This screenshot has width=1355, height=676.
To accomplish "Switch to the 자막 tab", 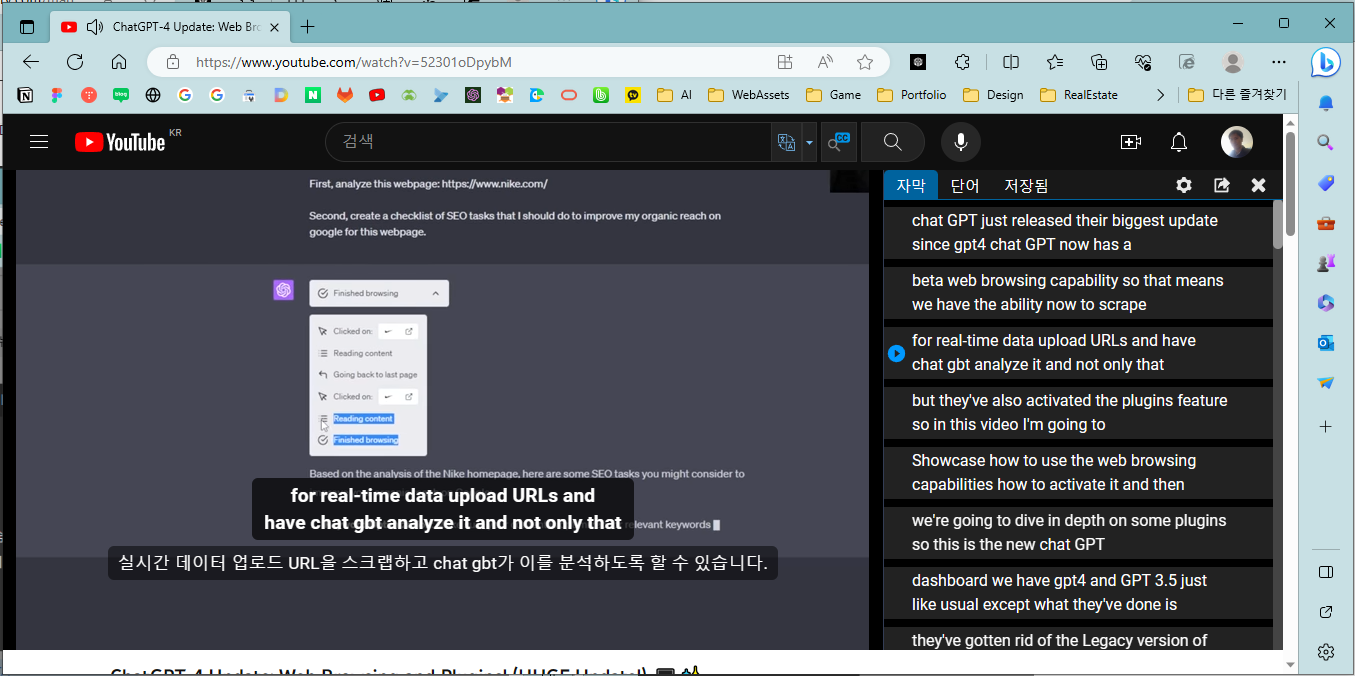I will pyautogui.click(x=911, y=186).
